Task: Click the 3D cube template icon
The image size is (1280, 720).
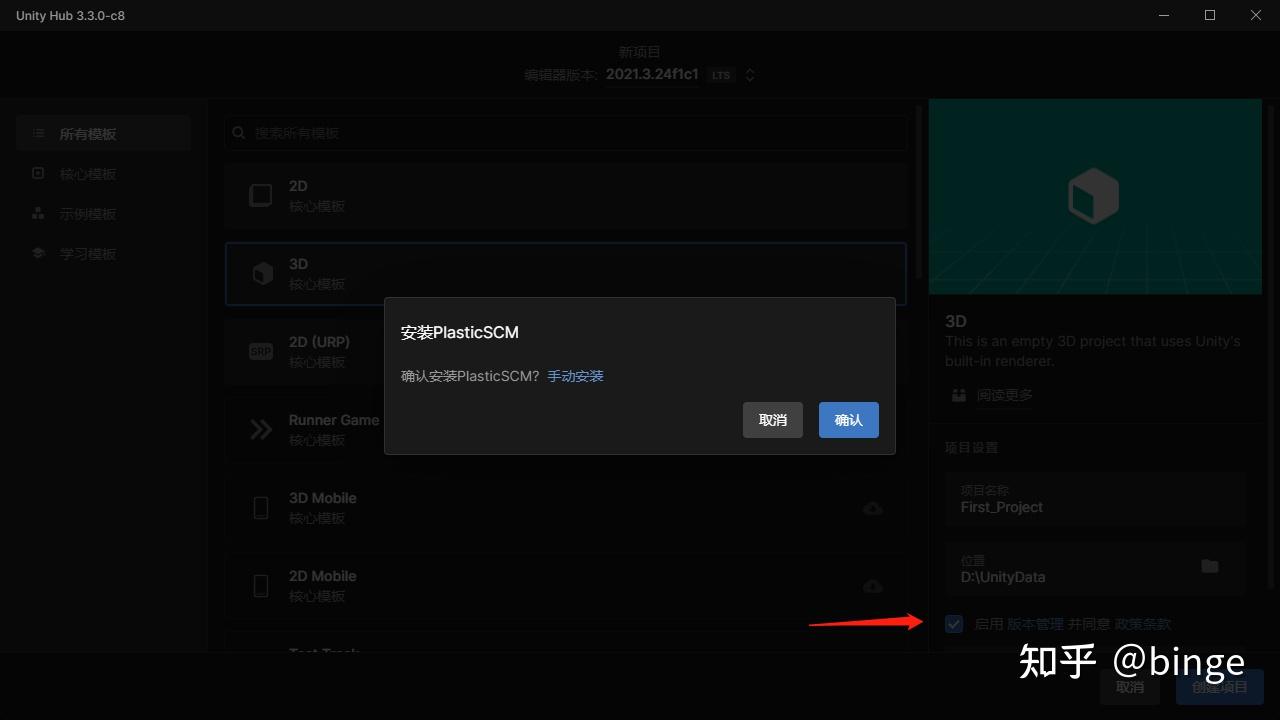Action: point(260,272)
